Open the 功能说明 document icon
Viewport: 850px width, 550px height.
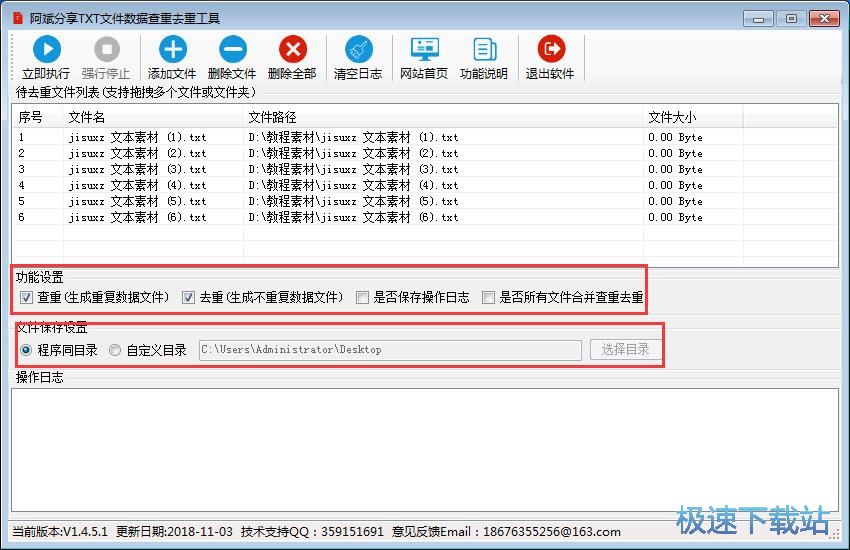click(x=484, y=50)
